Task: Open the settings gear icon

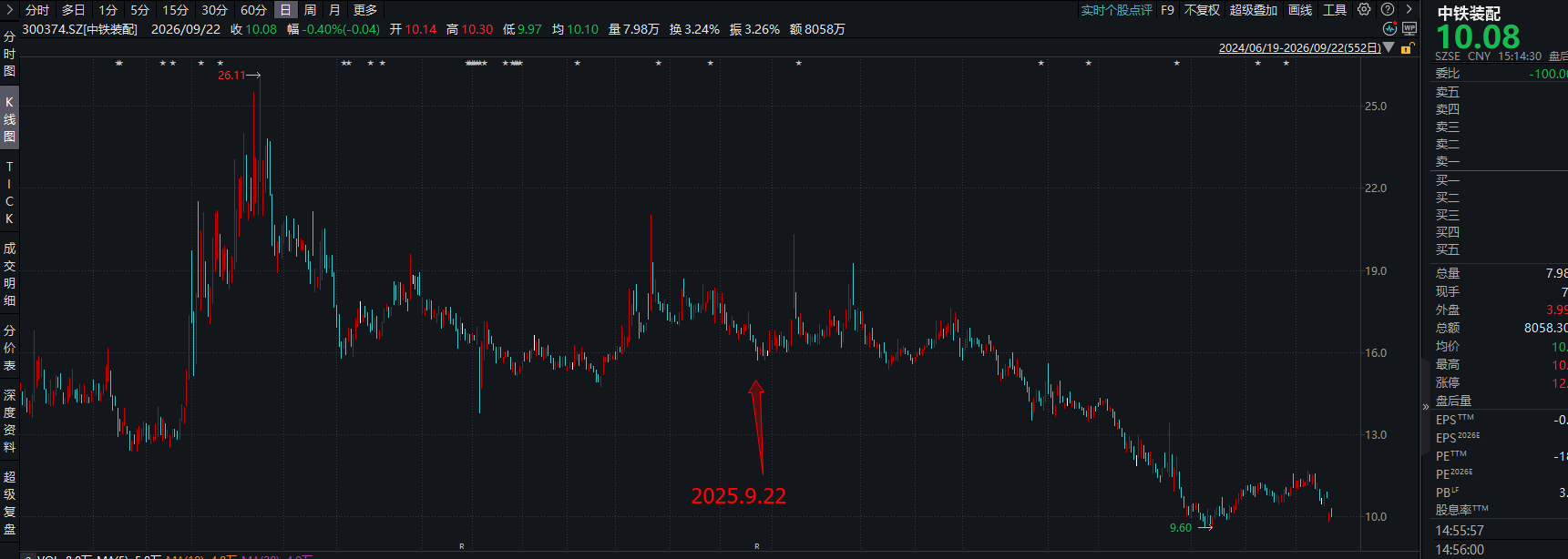Action: [1364, 9]
